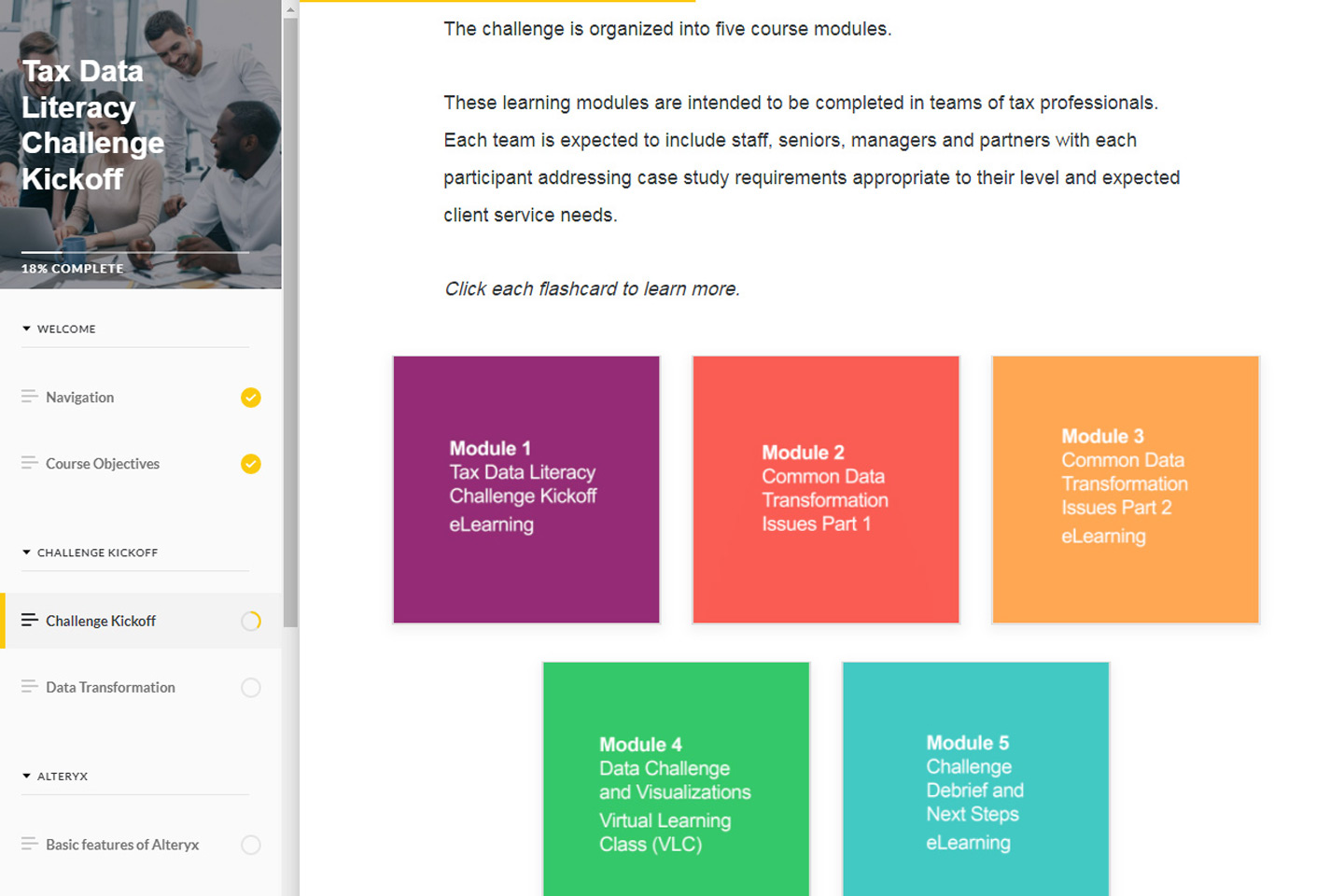Click the lines icon beside Challenge Kickoff
Screen dimensions: 1344x896
[x=29, y=620]
